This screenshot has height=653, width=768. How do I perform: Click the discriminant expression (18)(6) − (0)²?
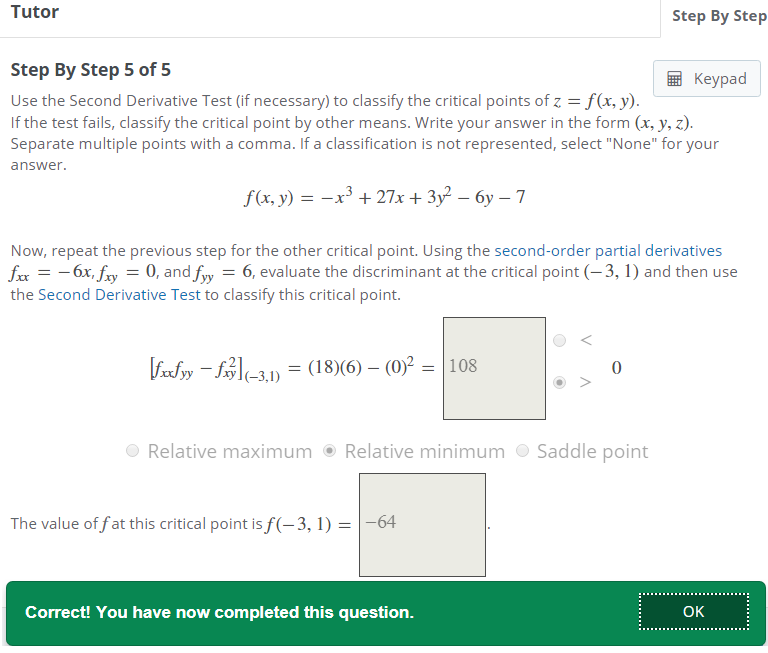click(x=357, y=367)
